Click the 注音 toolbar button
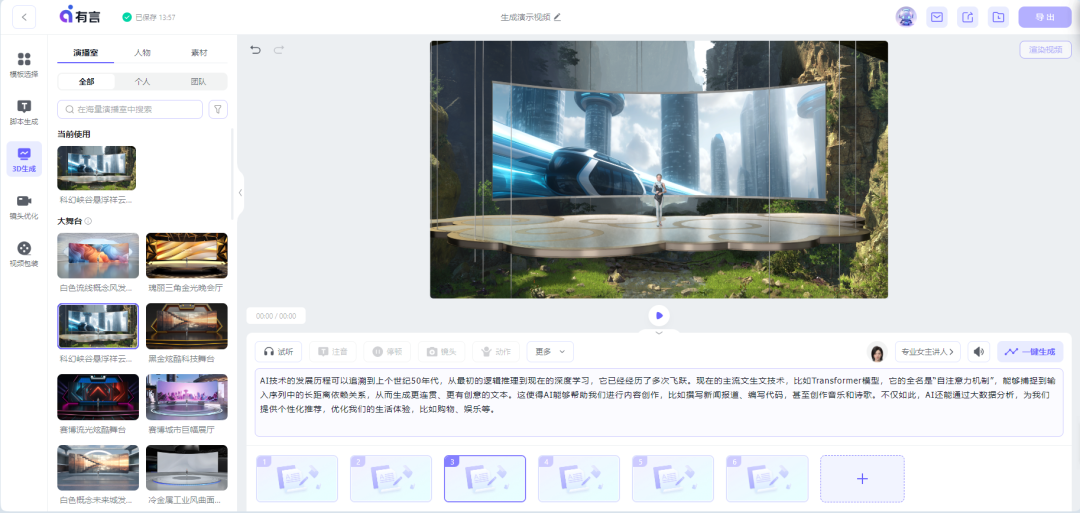The height and width of the screenshot is (513, 1080). pyautogui.click(x=333, y=352)
